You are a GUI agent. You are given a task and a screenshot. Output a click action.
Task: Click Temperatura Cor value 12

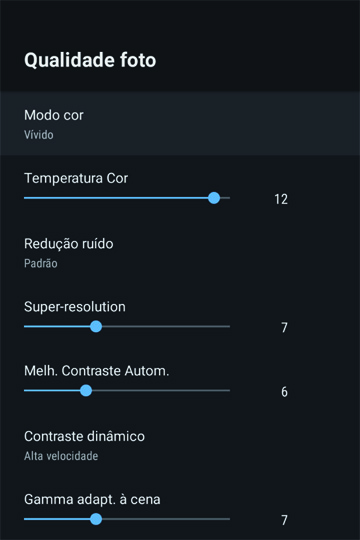pos(281,199)
